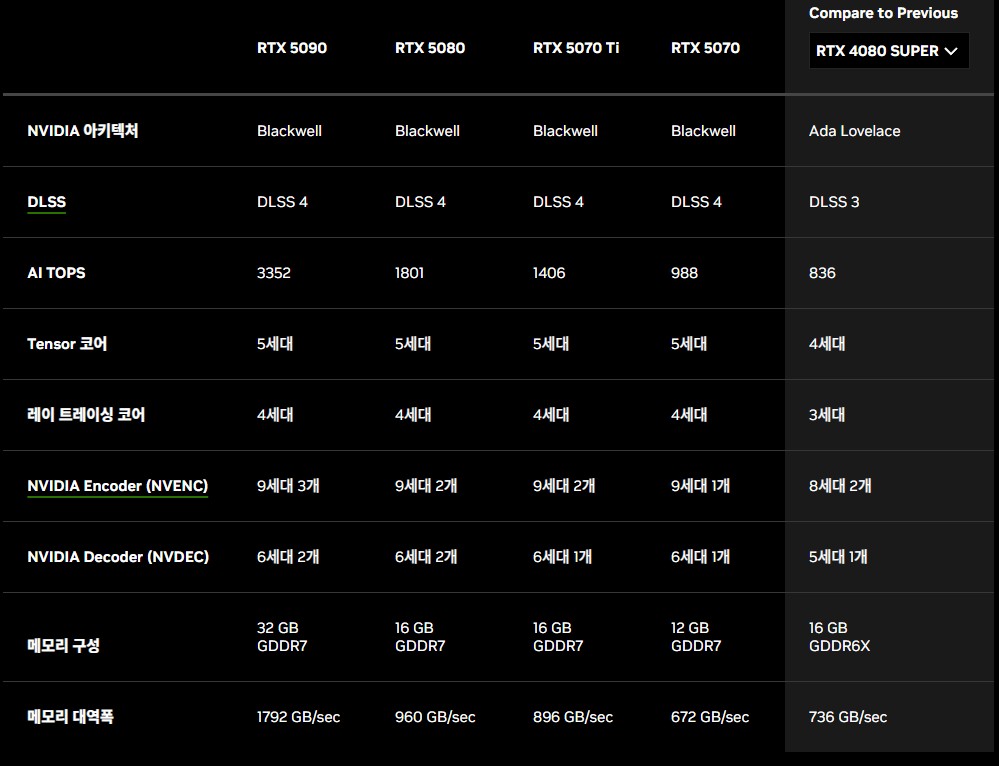
Task: Click the AI TOPS row label
Action: tap(56, 273)
